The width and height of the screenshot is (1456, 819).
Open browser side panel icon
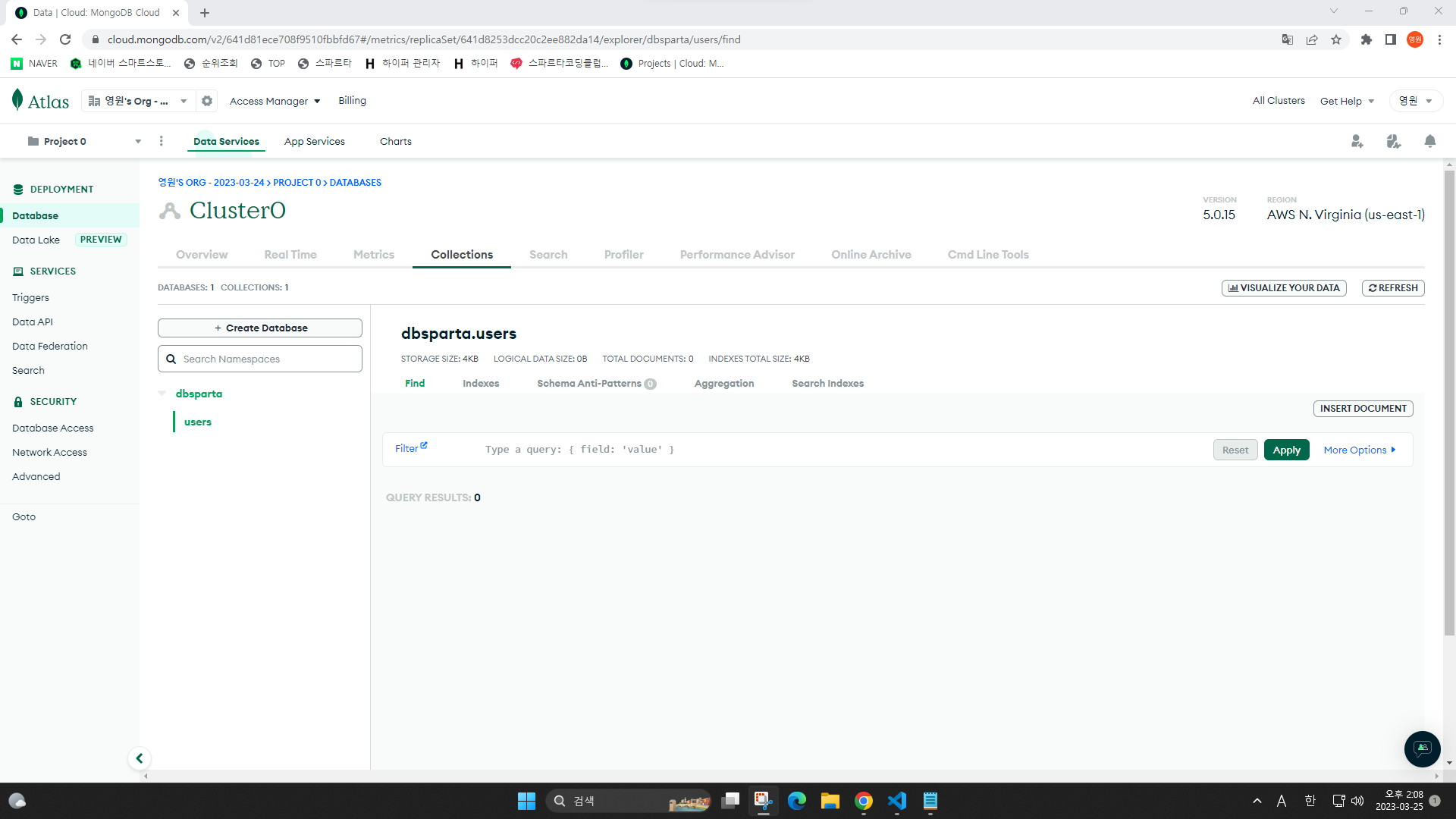(x=1391, y=39)
